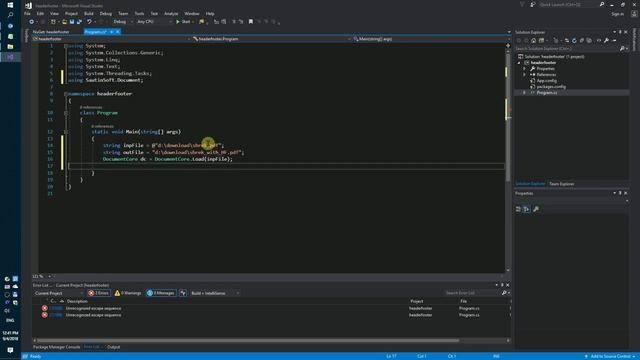The height and width of the screenshot is (360, 640).
Task: Click the Alphabetical sort icon in Properties panel
Action: (x=527, y=209)
